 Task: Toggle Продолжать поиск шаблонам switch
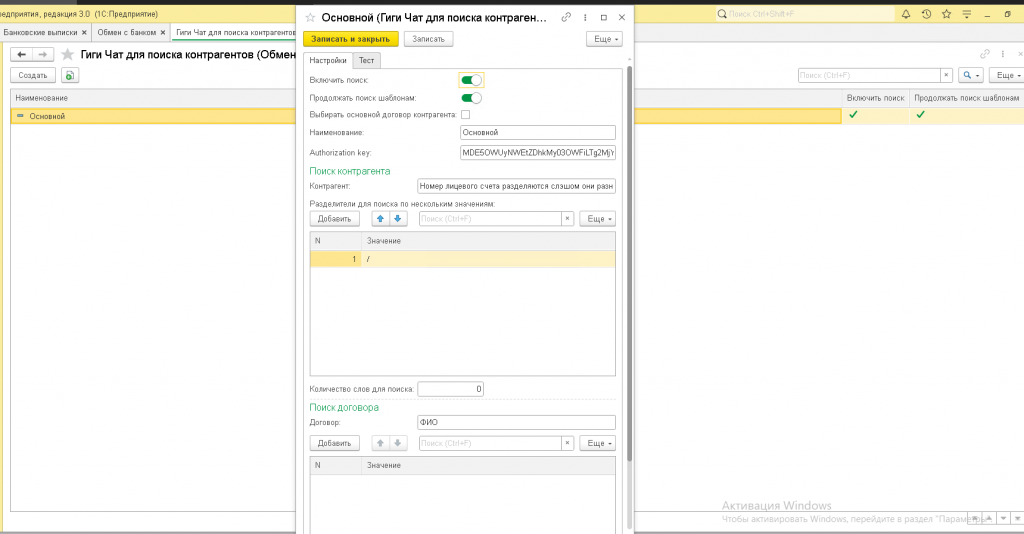click(471, 97)
